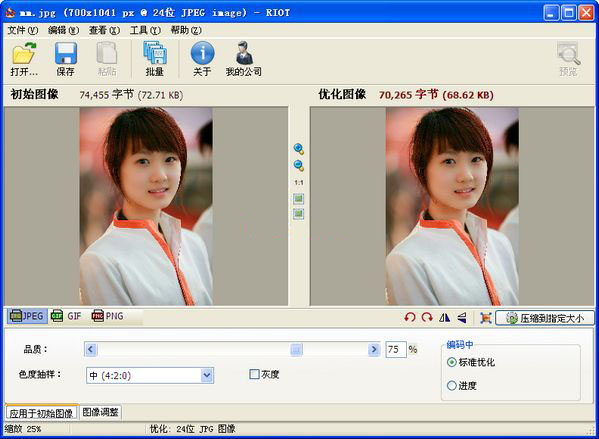Expand the 色度抽样 chroma subsampling dropdown

207,375
